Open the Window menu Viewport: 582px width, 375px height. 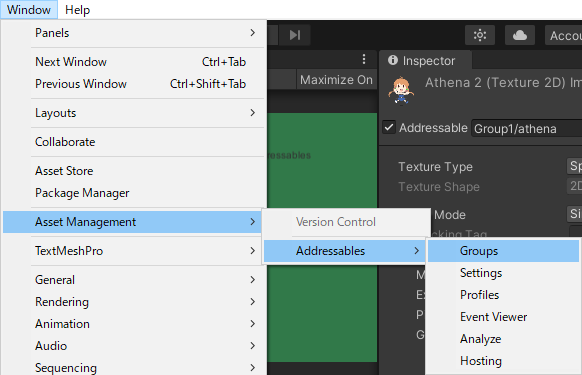[x=29, y=10]
